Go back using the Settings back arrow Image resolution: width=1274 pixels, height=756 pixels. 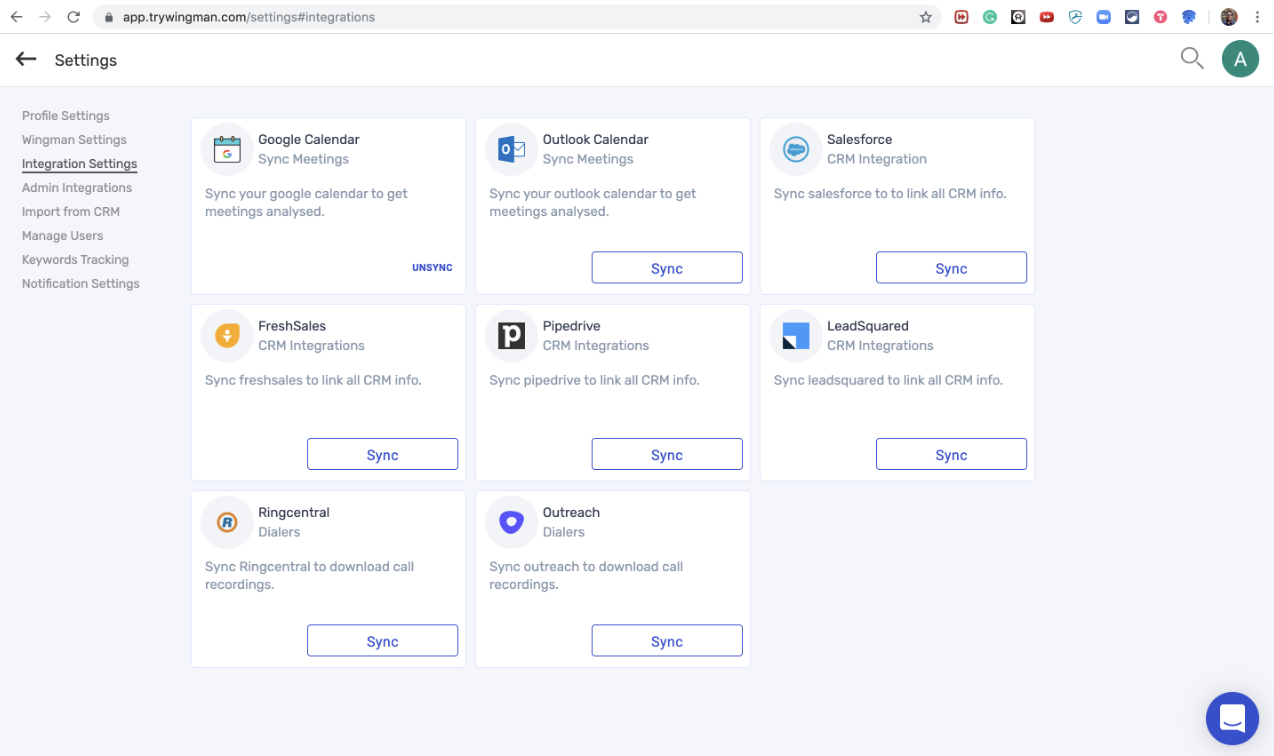pyautogui.click(x=26, y=60)
